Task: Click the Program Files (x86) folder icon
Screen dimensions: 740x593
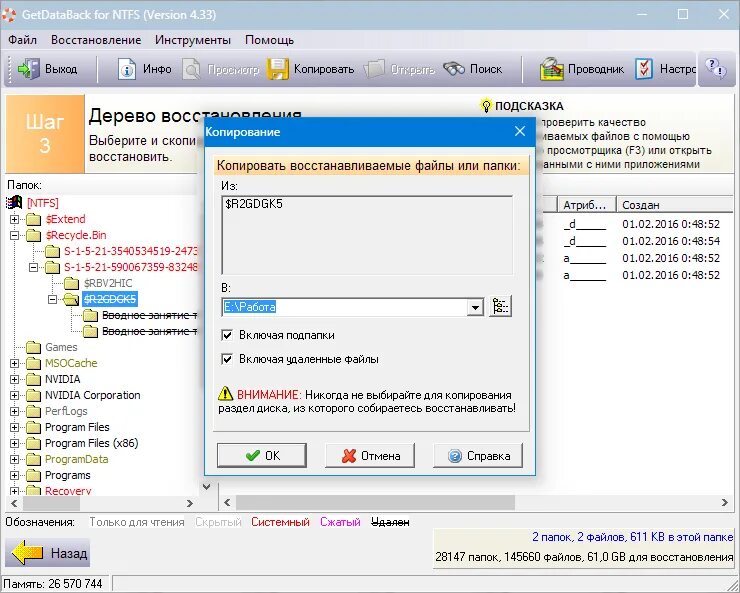Action: [x=34, y=443]
